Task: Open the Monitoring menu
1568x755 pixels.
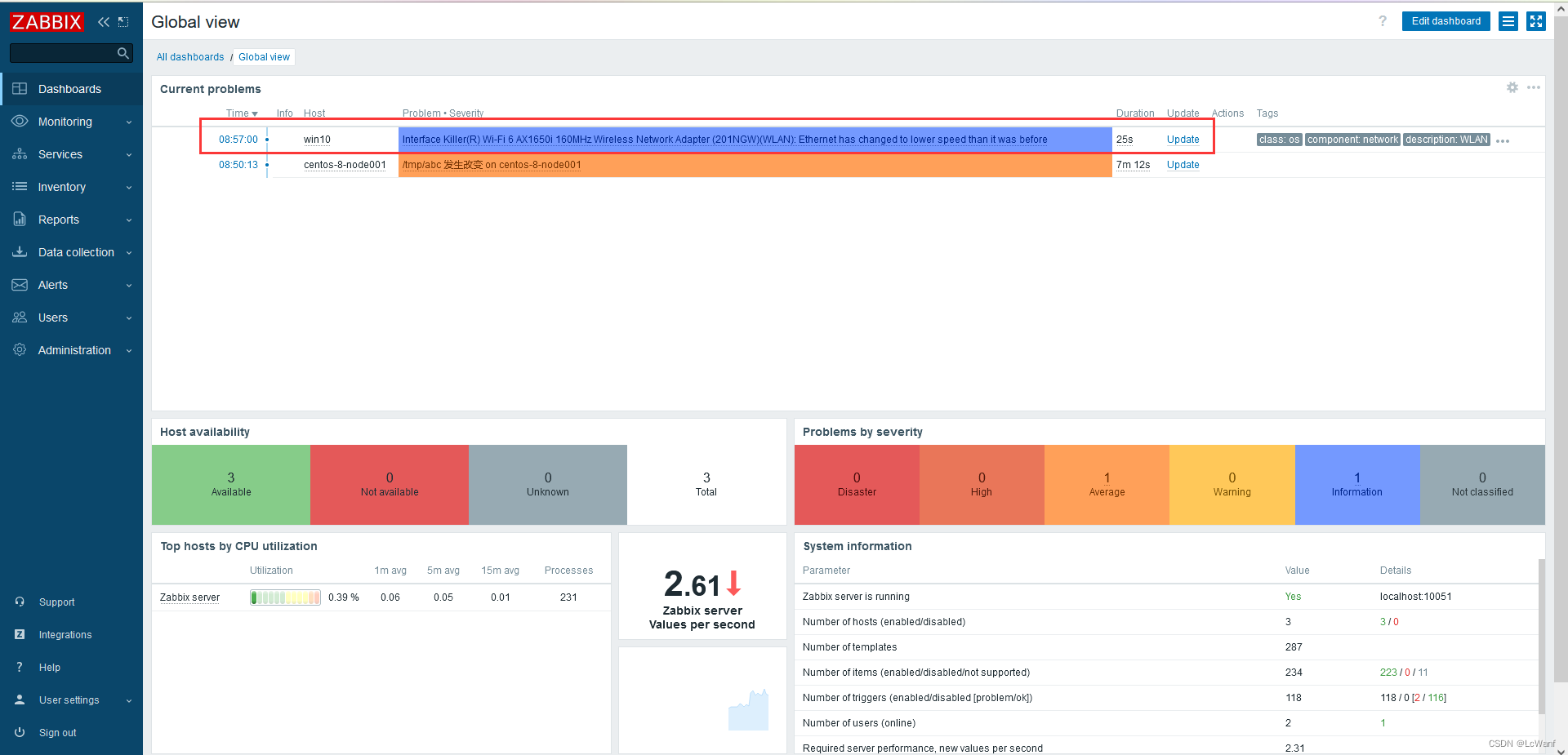Action: [71, 122]
